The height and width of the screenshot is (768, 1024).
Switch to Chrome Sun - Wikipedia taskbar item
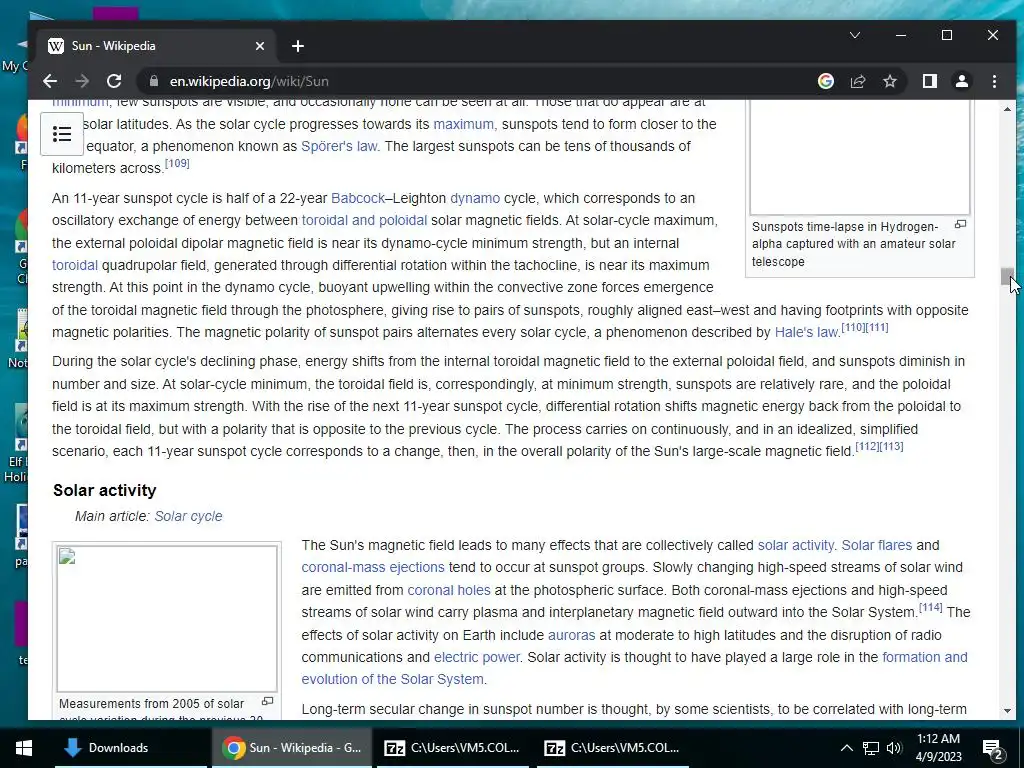pos(291,748)
